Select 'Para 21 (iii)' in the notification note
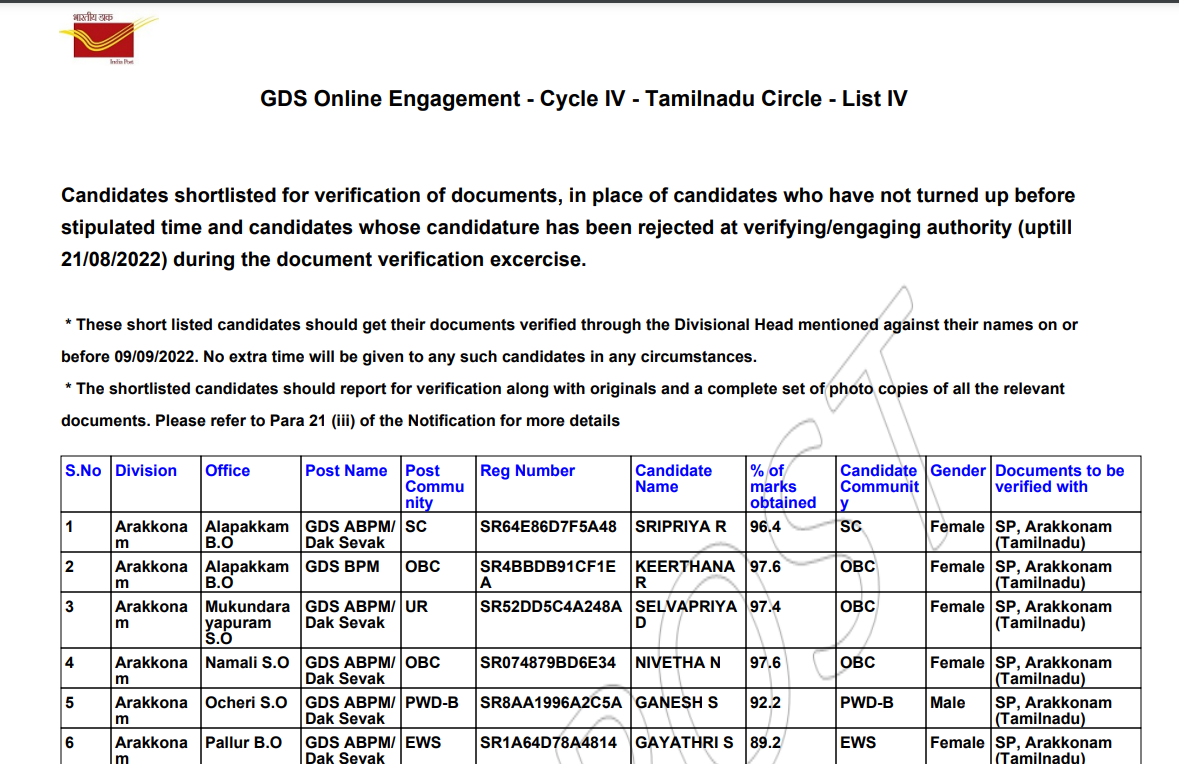1179x764 pixels. 313,421
